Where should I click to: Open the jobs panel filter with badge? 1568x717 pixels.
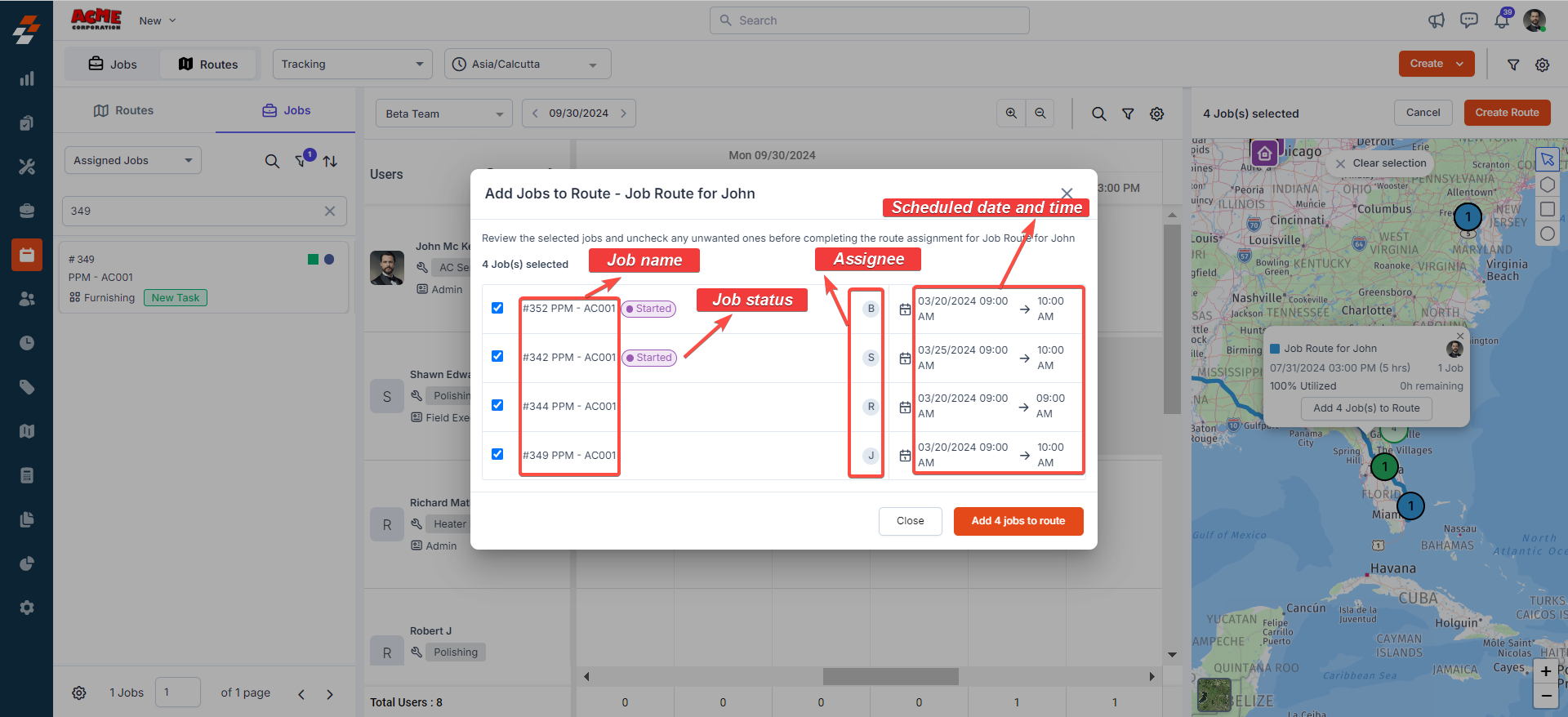point(302,160)
